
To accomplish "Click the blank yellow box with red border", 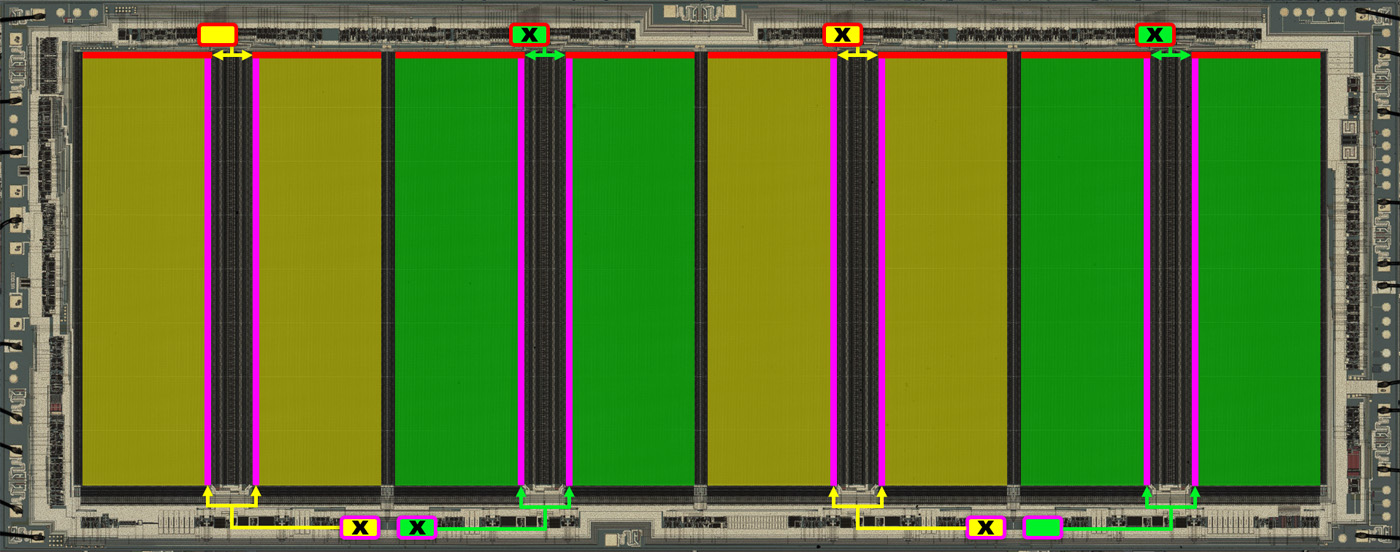I will 217,35.
